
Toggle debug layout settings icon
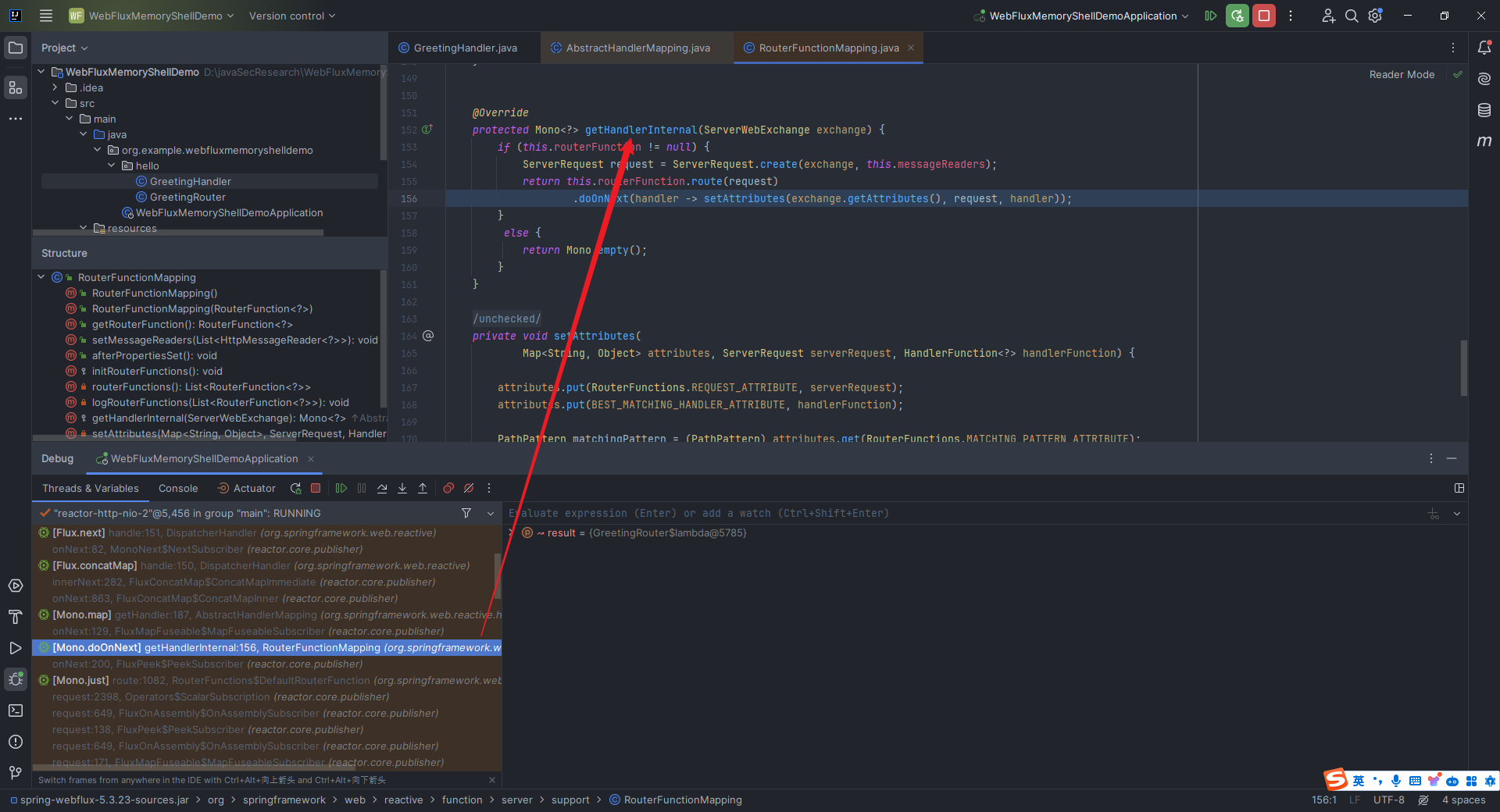click(1459, 488)
